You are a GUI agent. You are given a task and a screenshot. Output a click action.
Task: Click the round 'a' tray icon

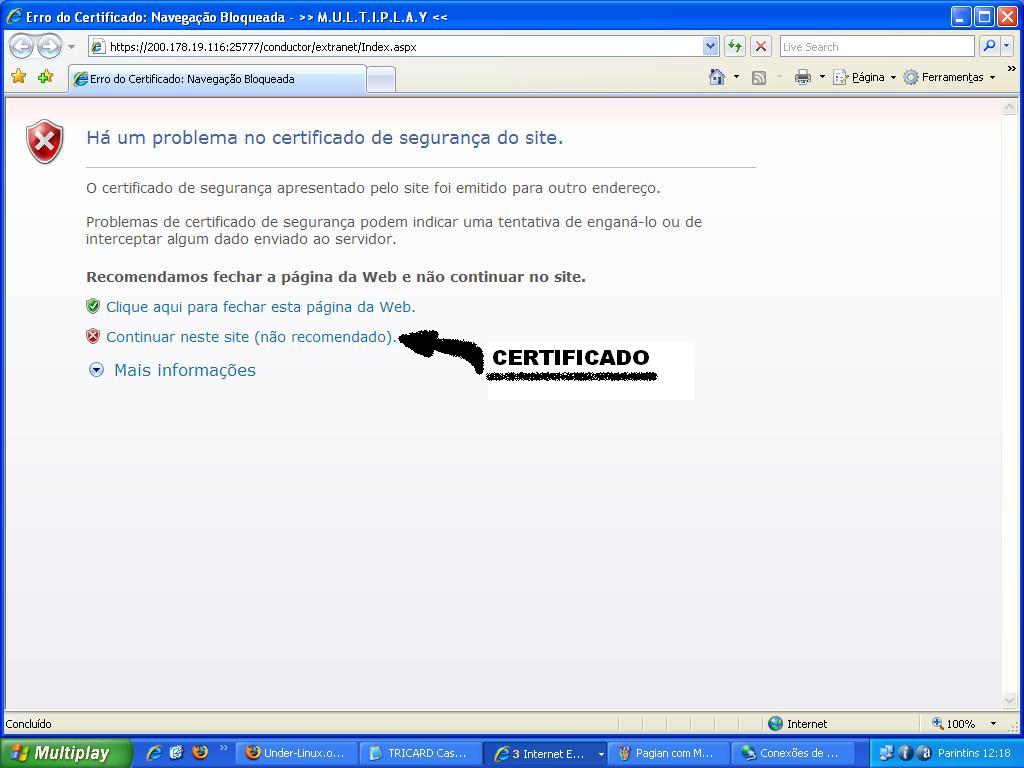(x=924, y=753)
